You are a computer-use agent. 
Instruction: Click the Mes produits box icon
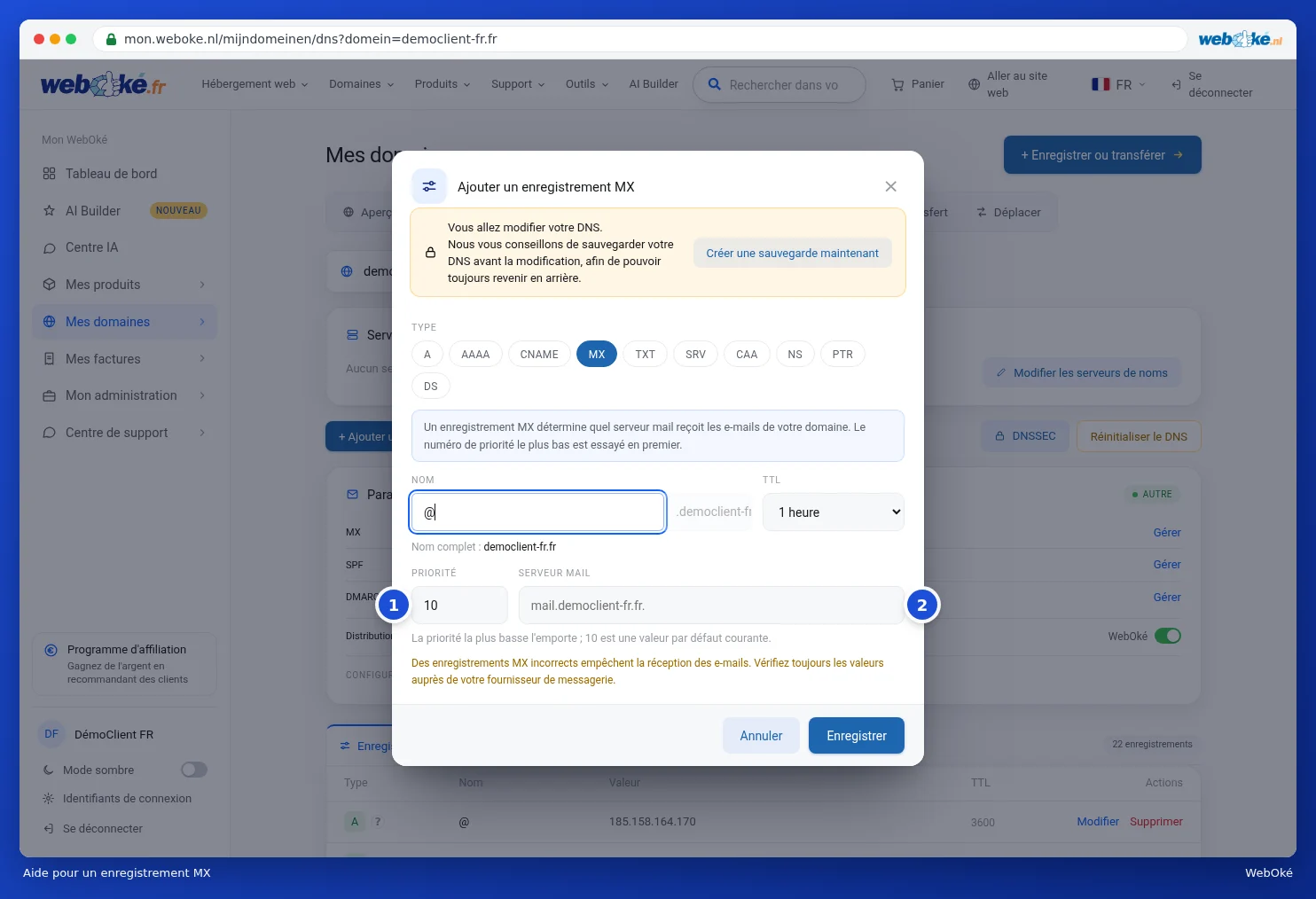tap(49, 285)
